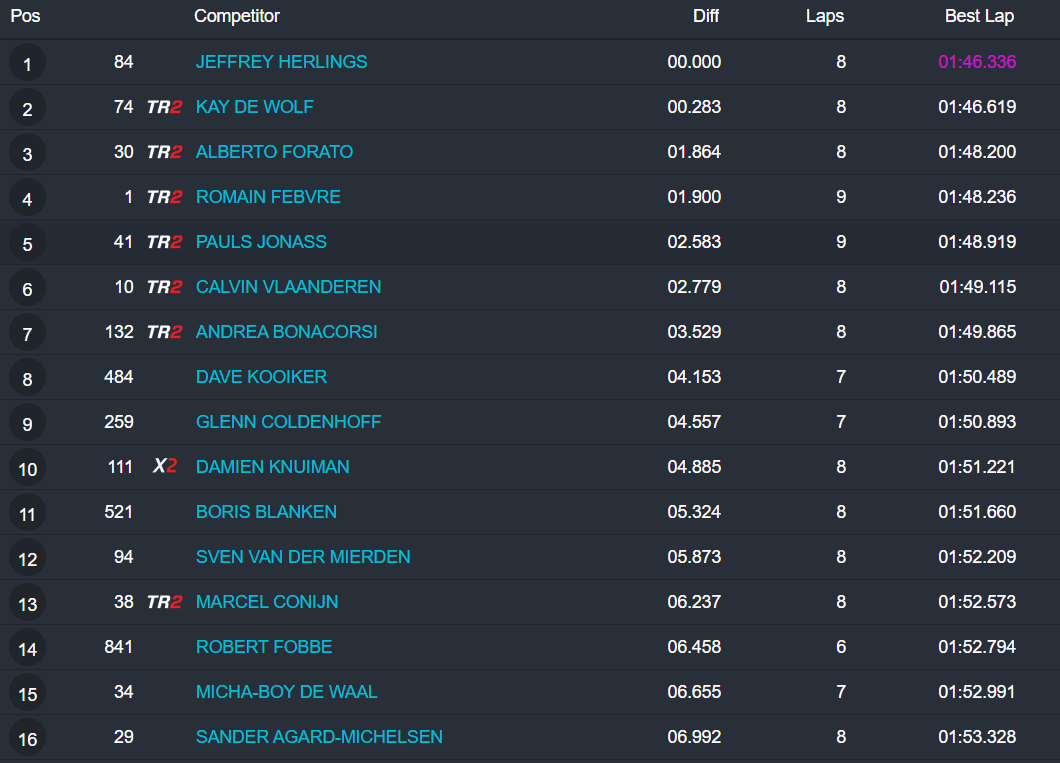Click the TR2 icon next to Alberto Forato
The image size is (1060, 763).
click(x=164, y=152)
